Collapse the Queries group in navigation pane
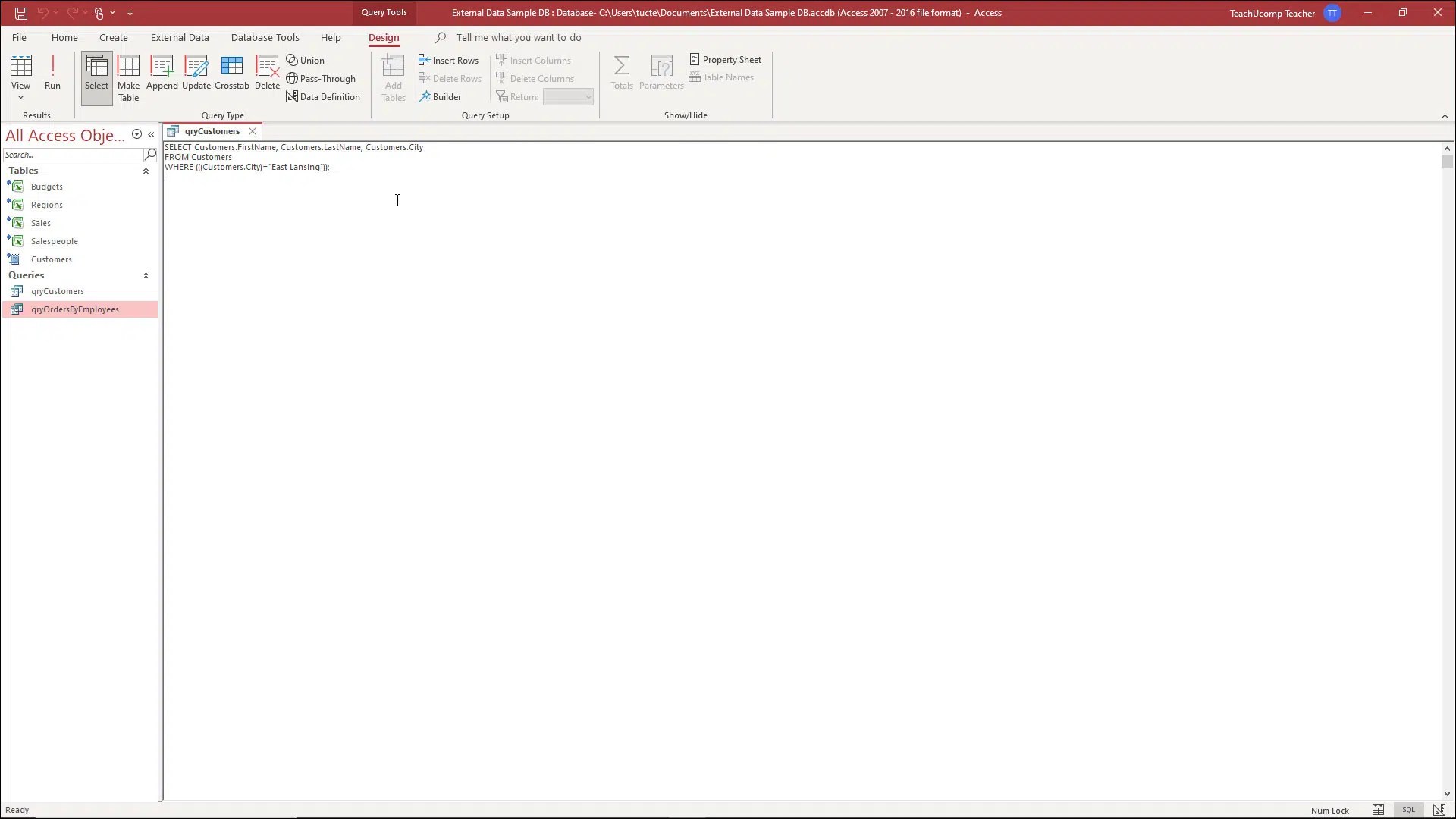Viewport: 1456px width, 819px height. pos(146,276)
